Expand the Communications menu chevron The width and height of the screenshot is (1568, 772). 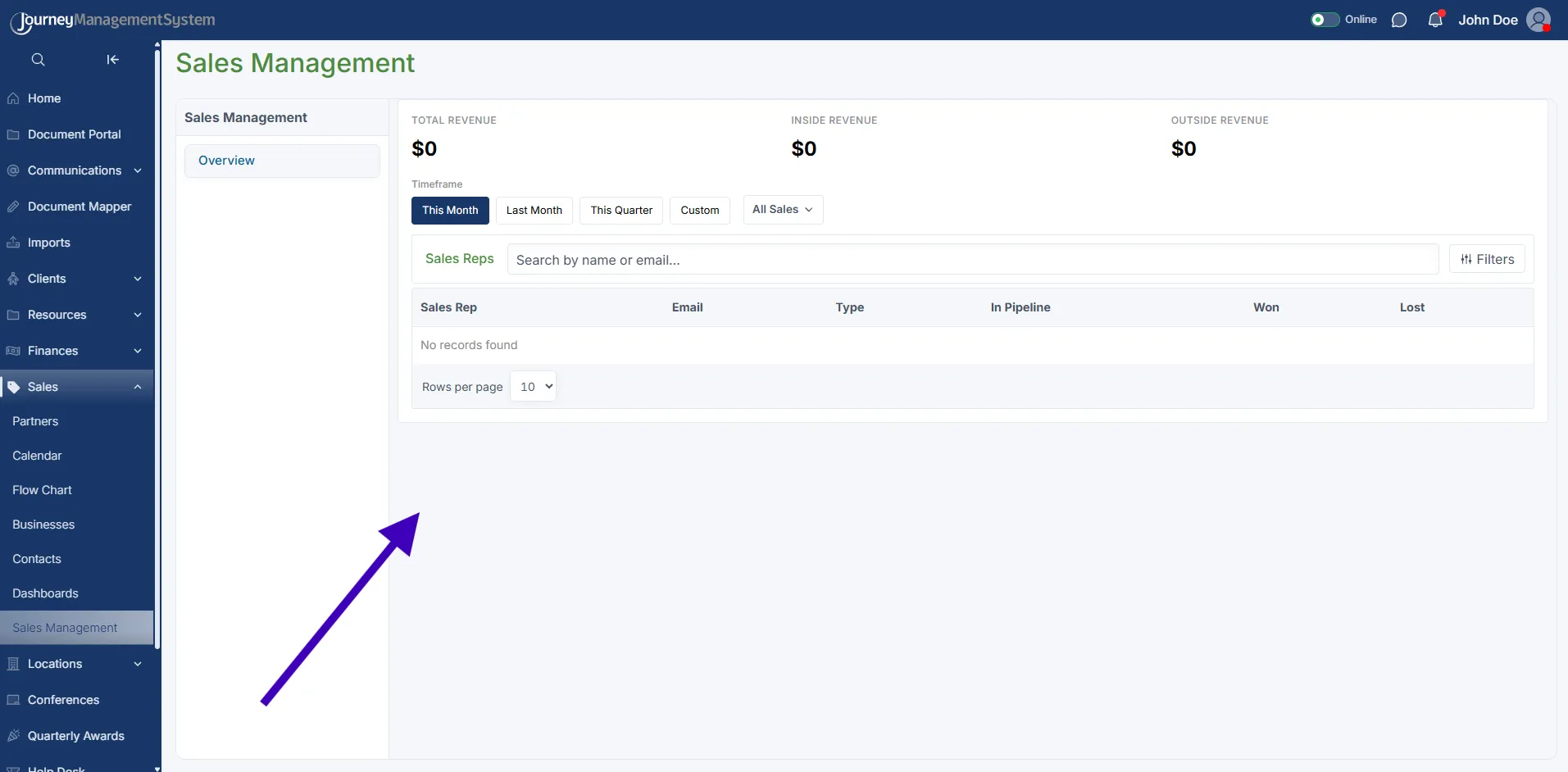coord(138,170)
